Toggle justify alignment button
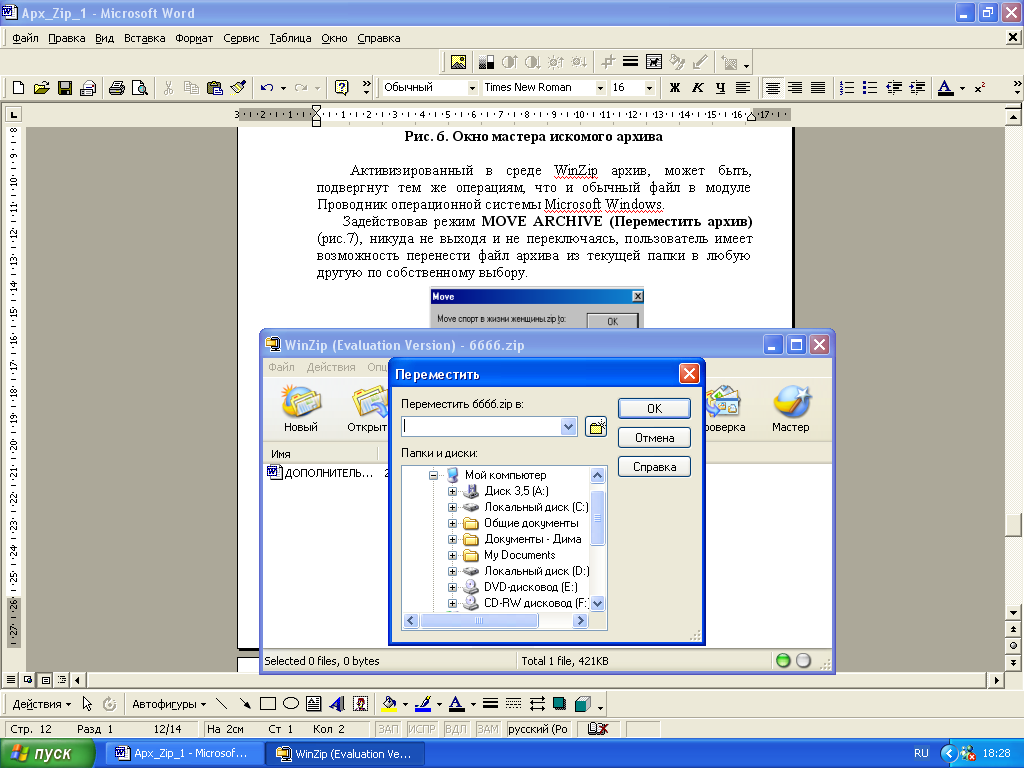Viewport: 1024px width, 768px height. (818, 88)
